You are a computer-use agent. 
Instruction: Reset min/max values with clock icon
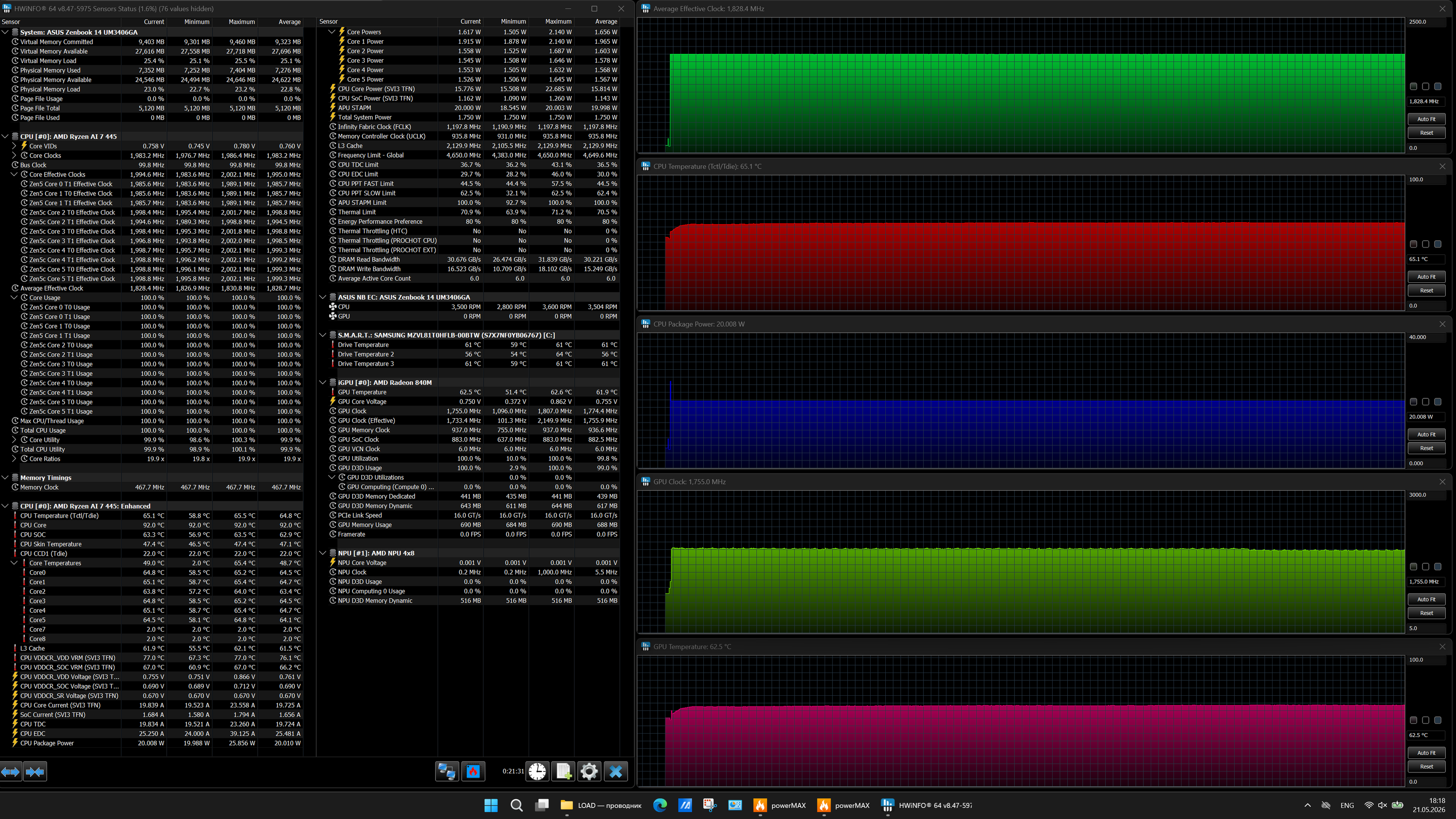point(537,771)
